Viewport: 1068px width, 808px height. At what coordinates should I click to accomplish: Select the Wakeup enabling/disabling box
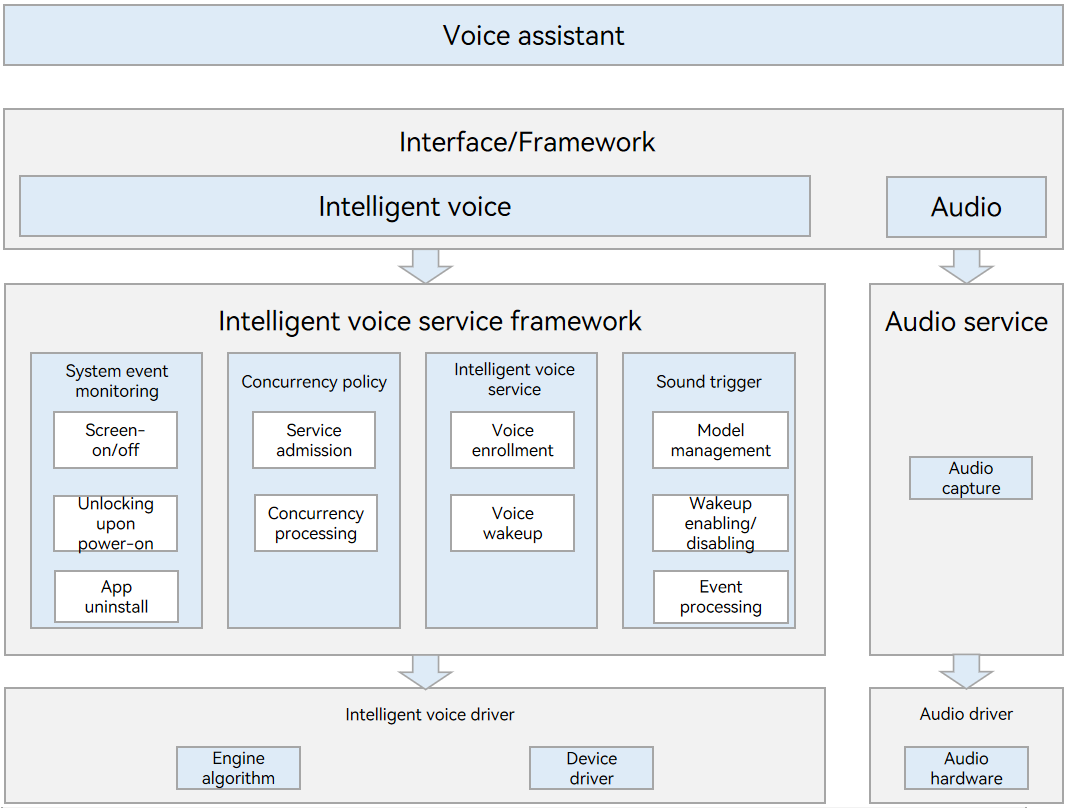click(720, 523)
